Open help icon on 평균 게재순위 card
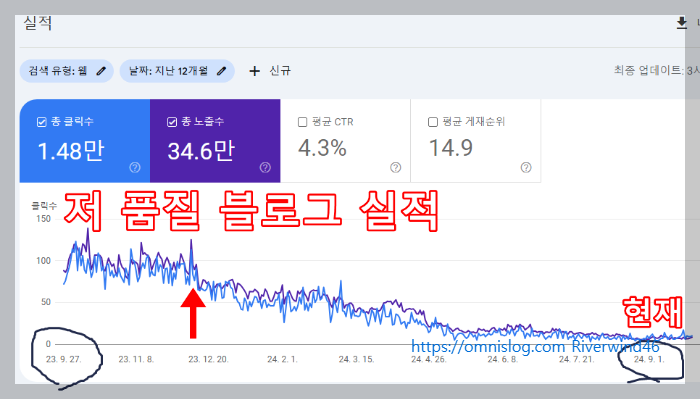 (x=526, y=167)
